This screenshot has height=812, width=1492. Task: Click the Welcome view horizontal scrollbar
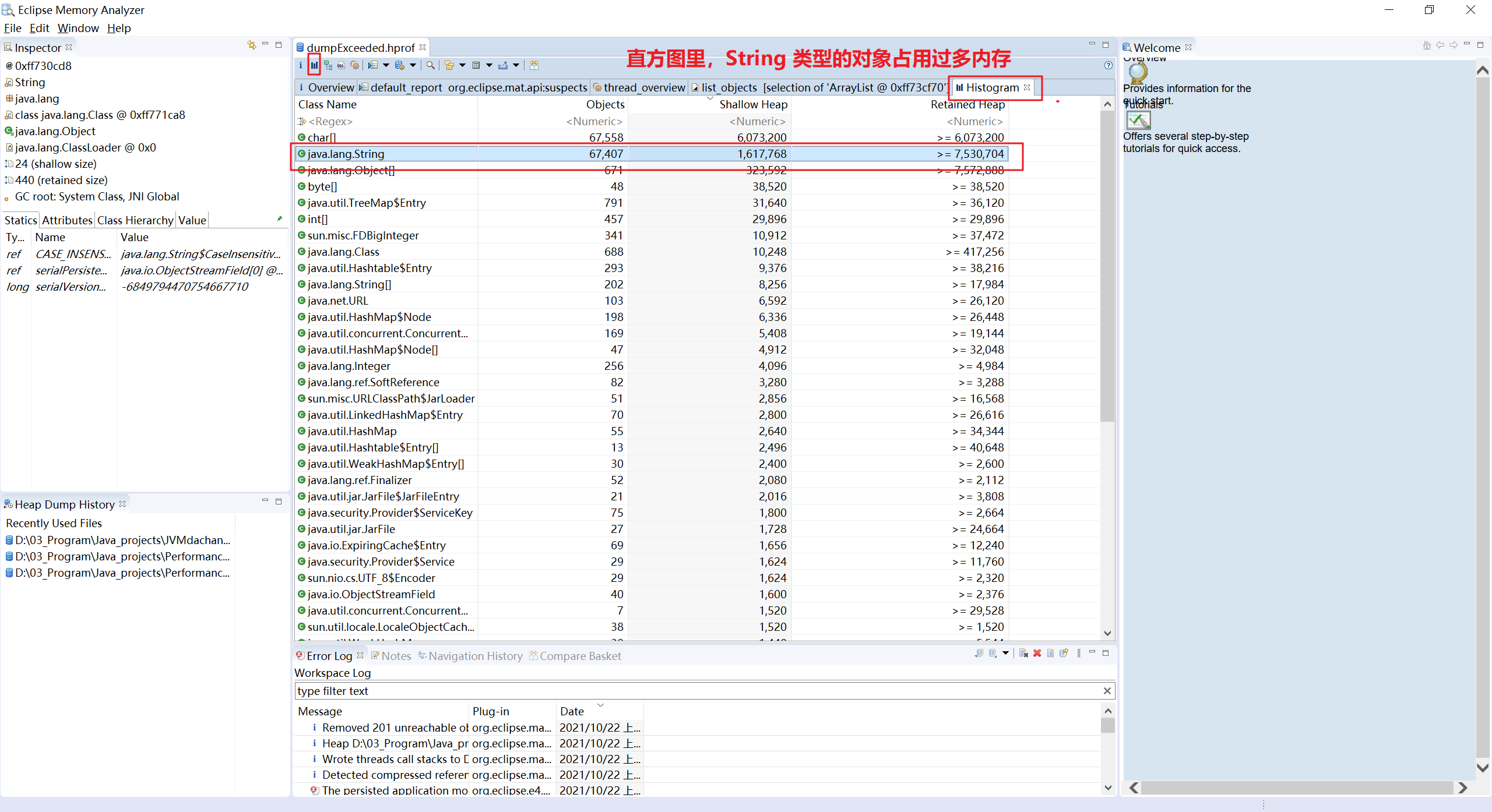(x=1297, y=788)
